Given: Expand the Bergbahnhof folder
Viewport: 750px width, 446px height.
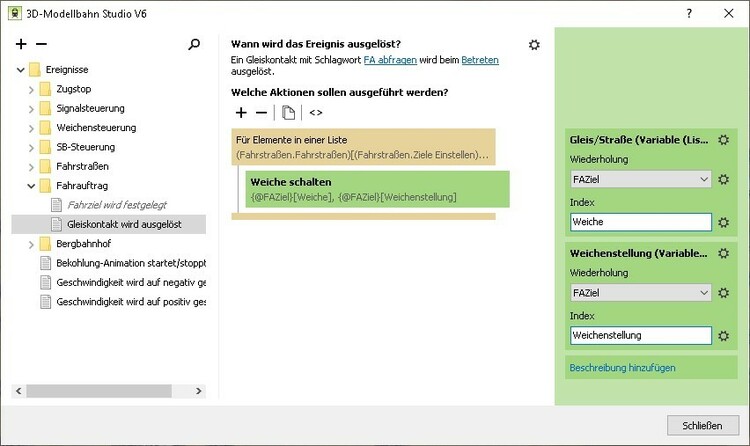Looking at the screenshot, I should (31, 244).
